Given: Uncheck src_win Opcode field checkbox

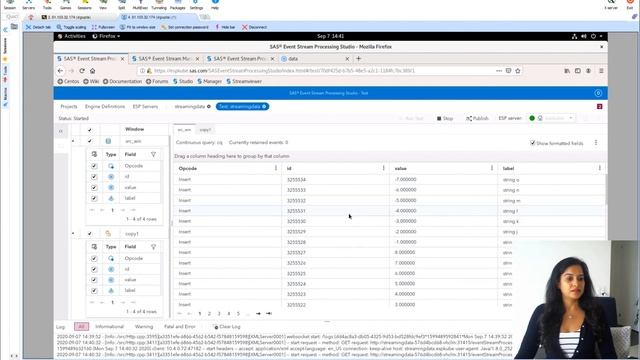Looking at the screenshot, I should (94, 166).
